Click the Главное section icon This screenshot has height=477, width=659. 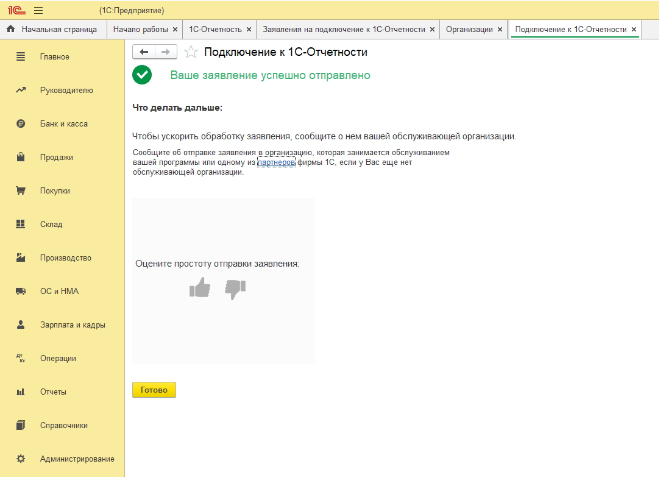(x=21, y=56)
